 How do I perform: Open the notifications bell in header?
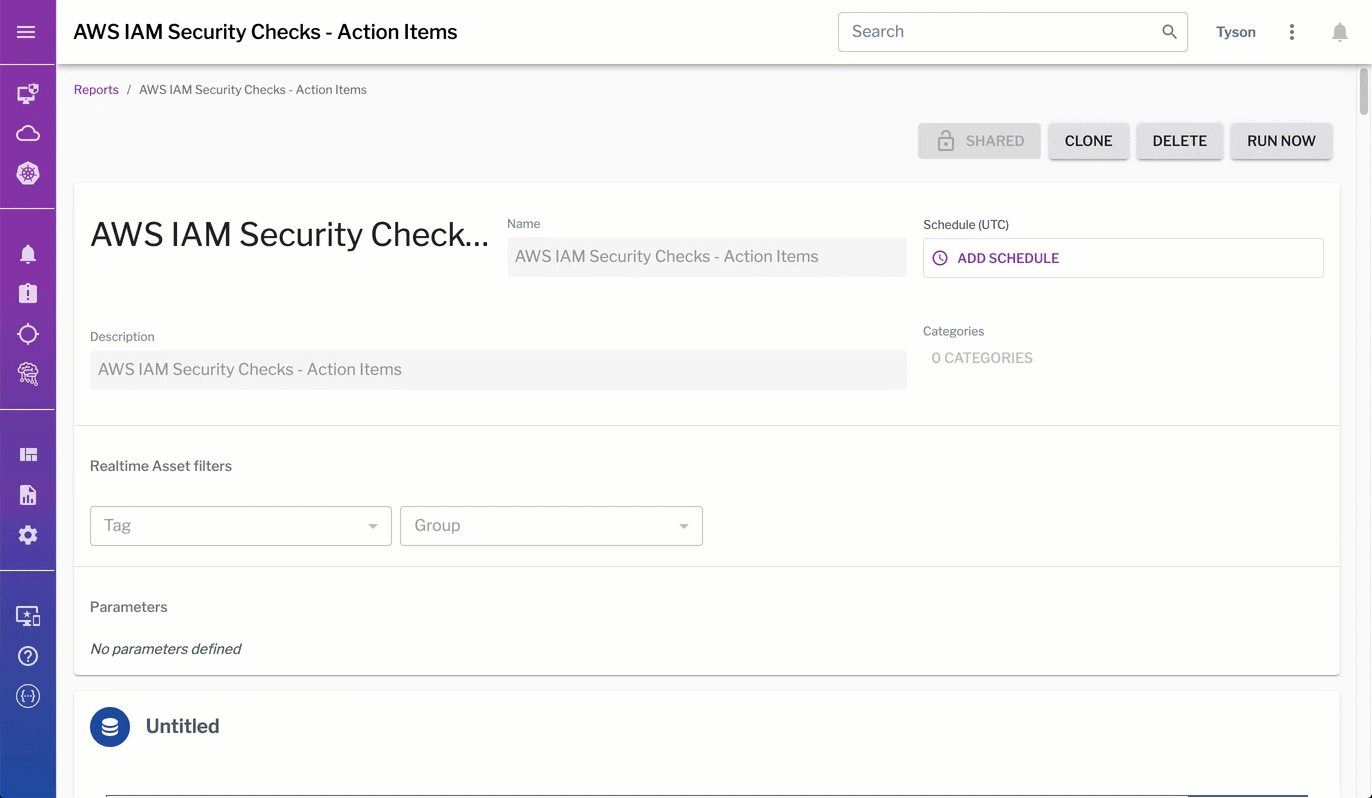pyautogui.click(x=1340, y=32)
